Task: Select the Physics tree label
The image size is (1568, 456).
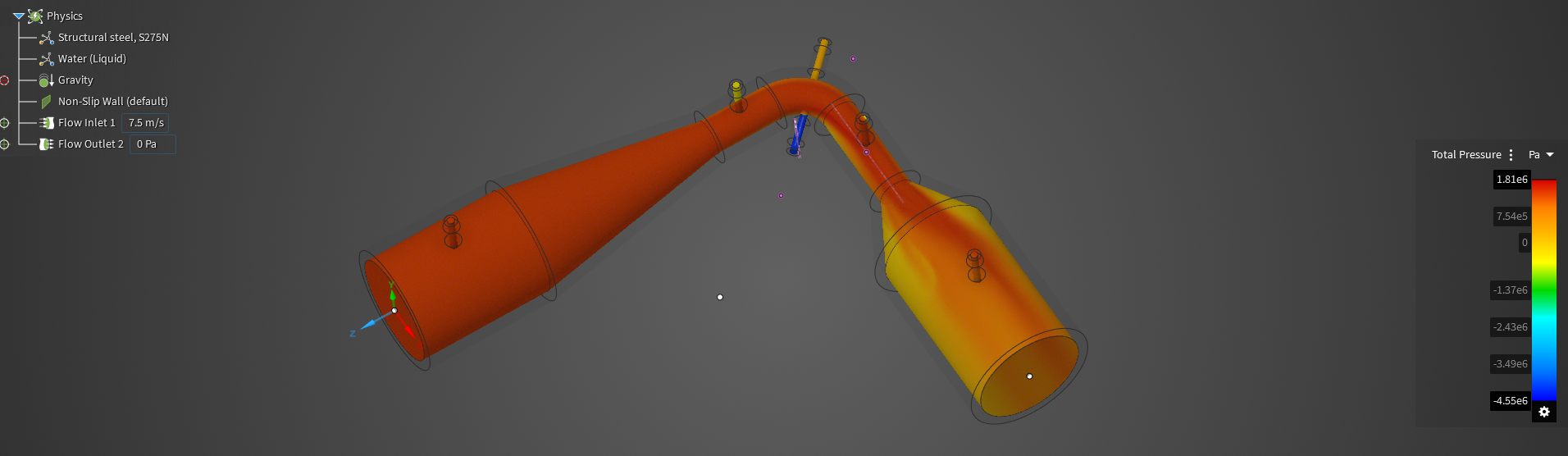Action: coord(65,16)
